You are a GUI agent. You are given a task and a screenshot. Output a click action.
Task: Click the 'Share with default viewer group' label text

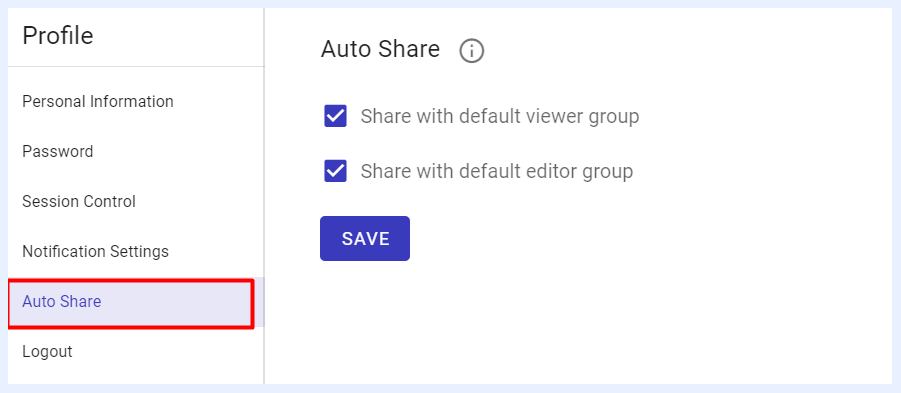500,117
